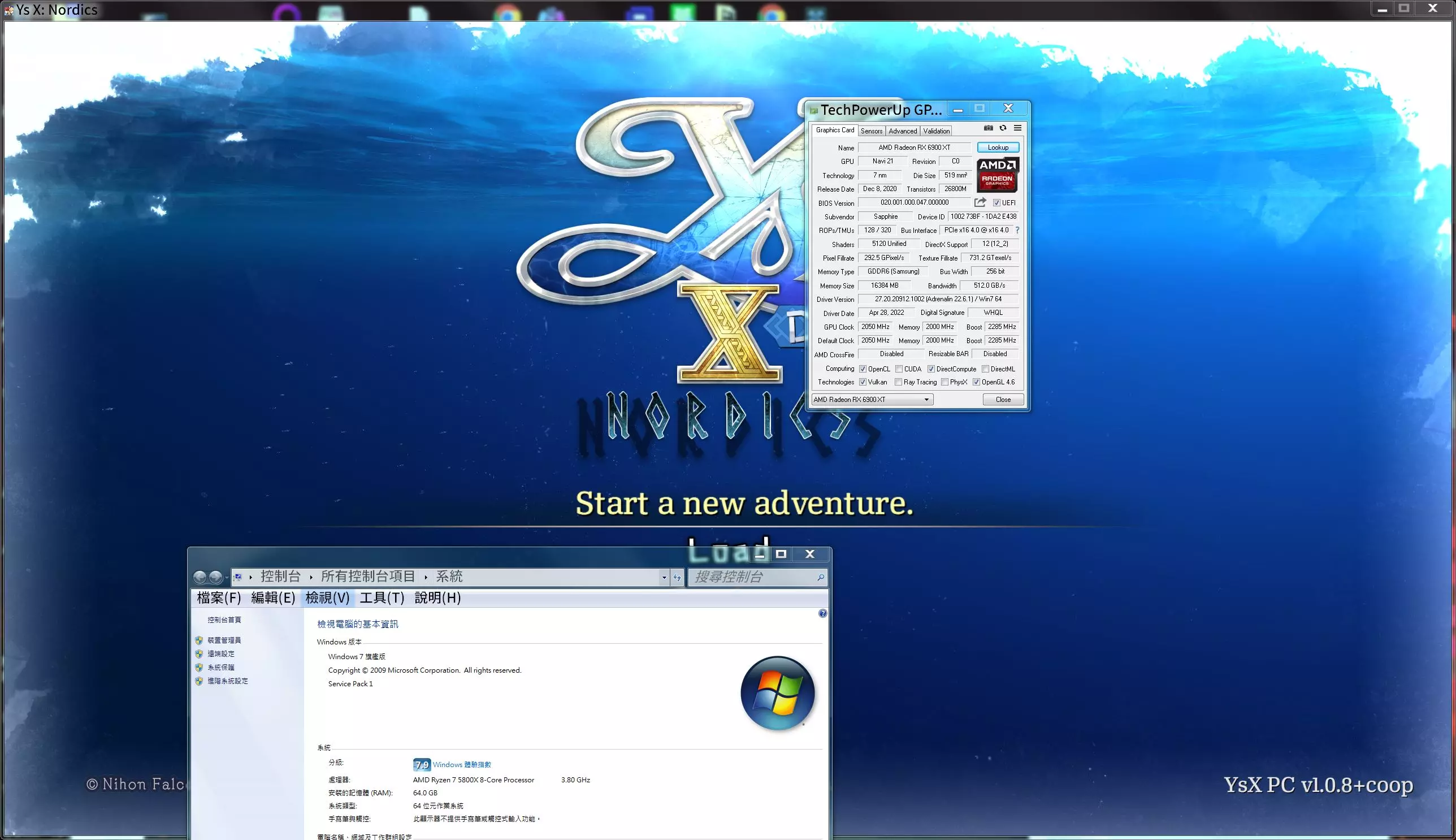Open the AMD Radeon RX 6900 XT dropdown
The image size is (1456, 840).
pos(926,400)
